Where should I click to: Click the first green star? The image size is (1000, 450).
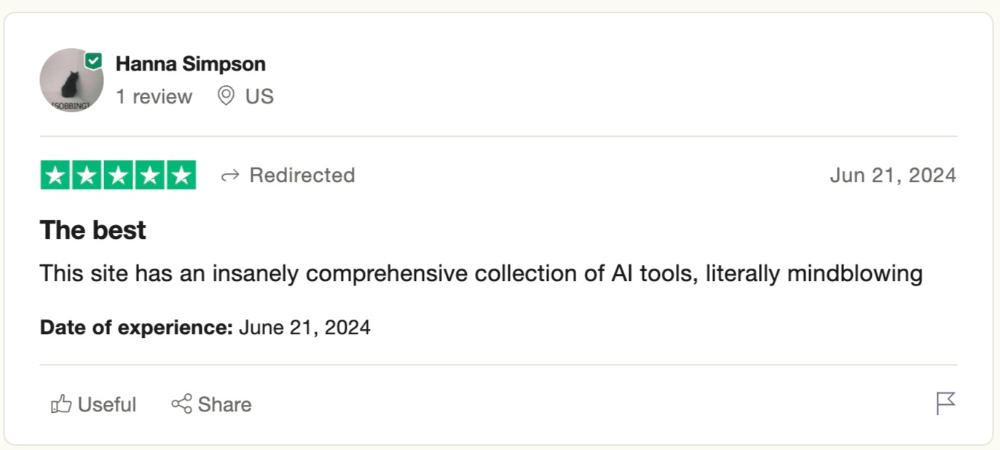point(55,176)
